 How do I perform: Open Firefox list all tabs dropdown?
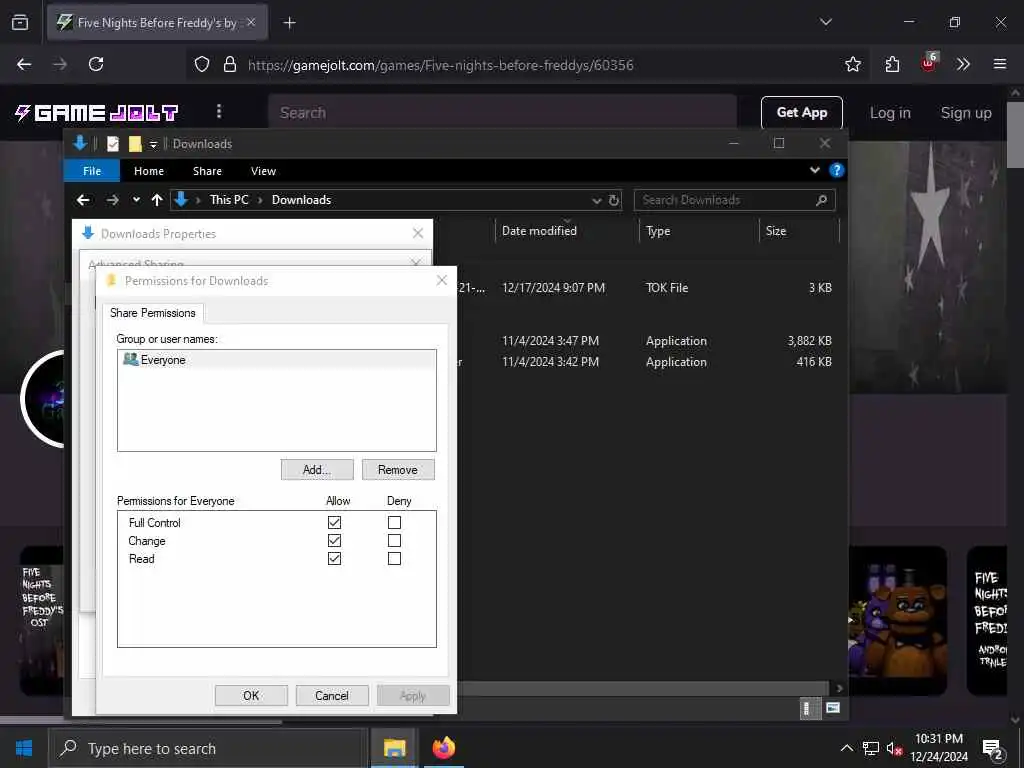click(x=825, y=22)
